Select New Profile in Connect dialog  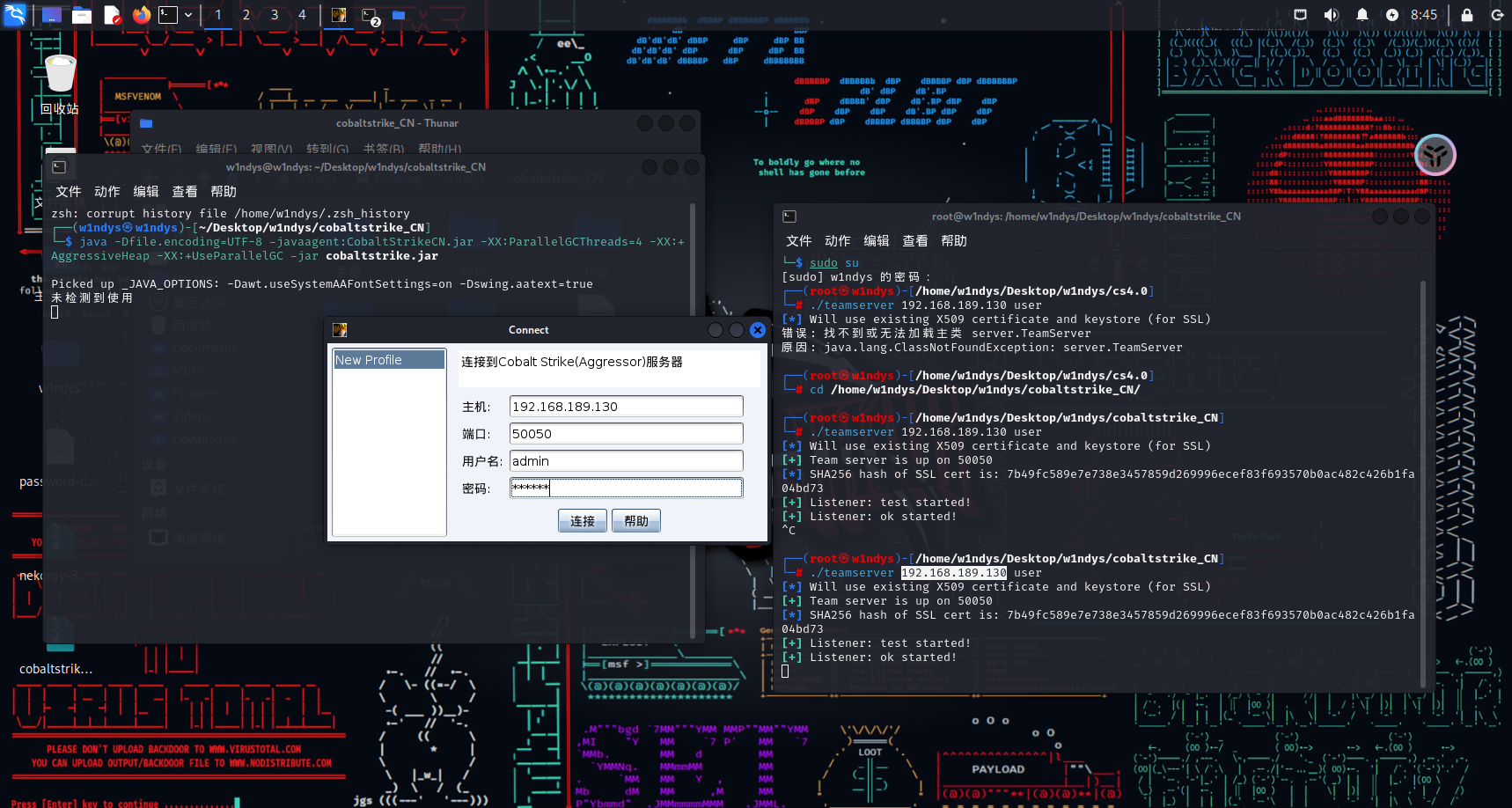pos(388,360)
